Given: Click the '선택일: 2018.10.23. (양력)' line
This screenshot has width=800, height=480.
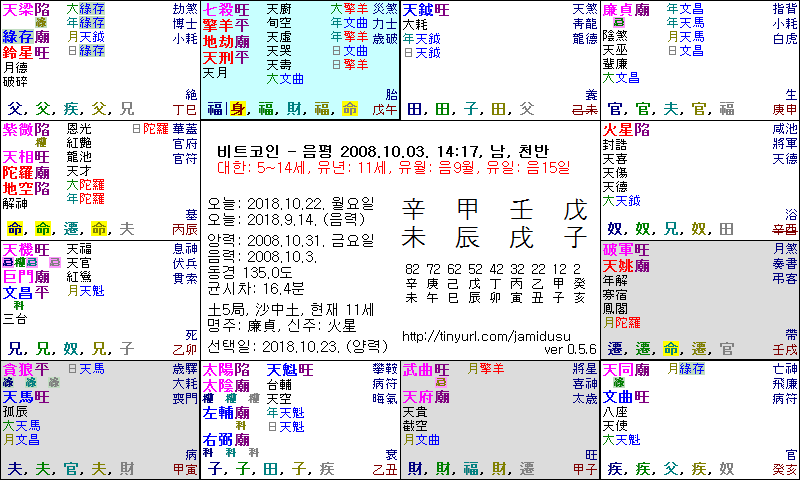Looking at the screenshot, I should 297,347.
